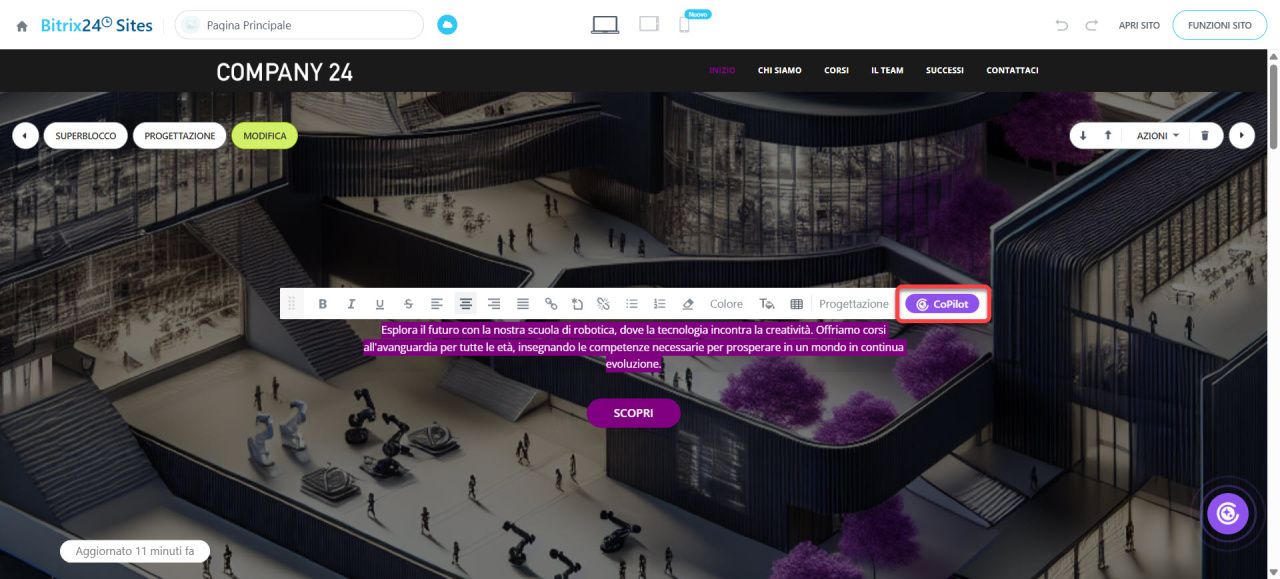Remove the link with the unlink icon

(603, 304)
